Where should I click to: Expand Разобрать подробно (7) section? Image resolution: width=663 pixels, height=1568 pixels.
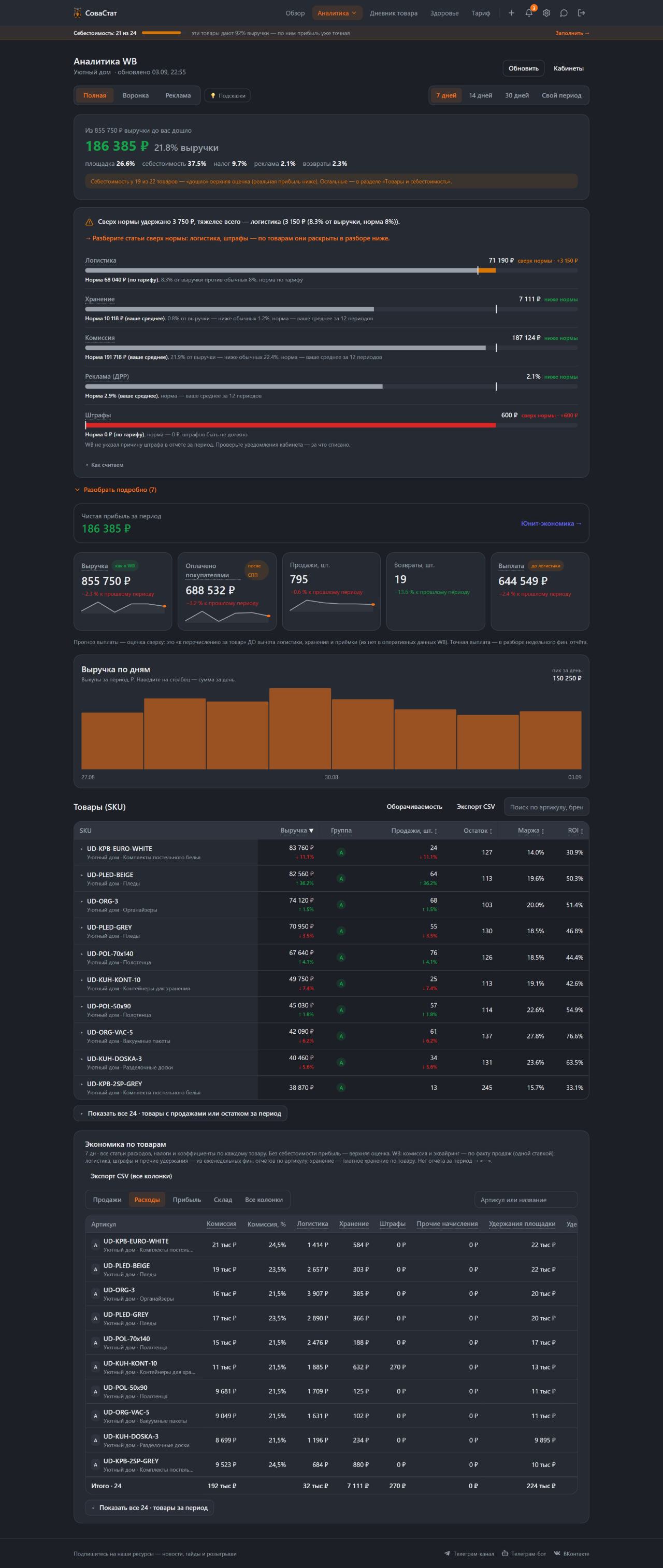tap(115, 489)
